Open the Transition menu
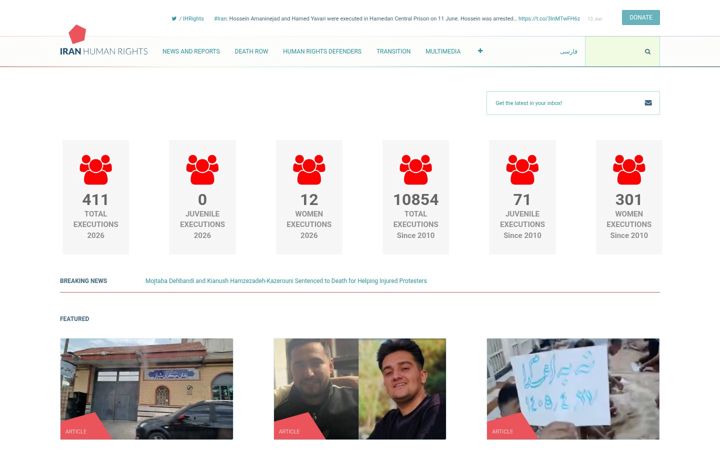The width and height of the screenshot is (720, 450). pyautogui.click(x=394, y=51)
